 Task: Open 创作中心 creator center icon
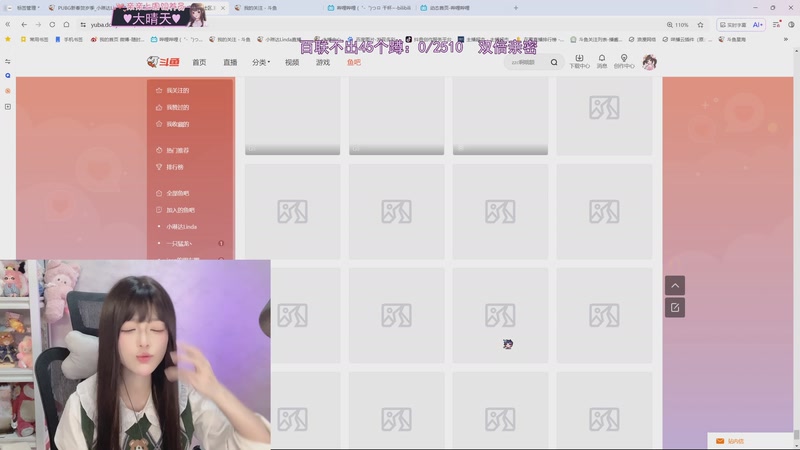tap(624, 61)
